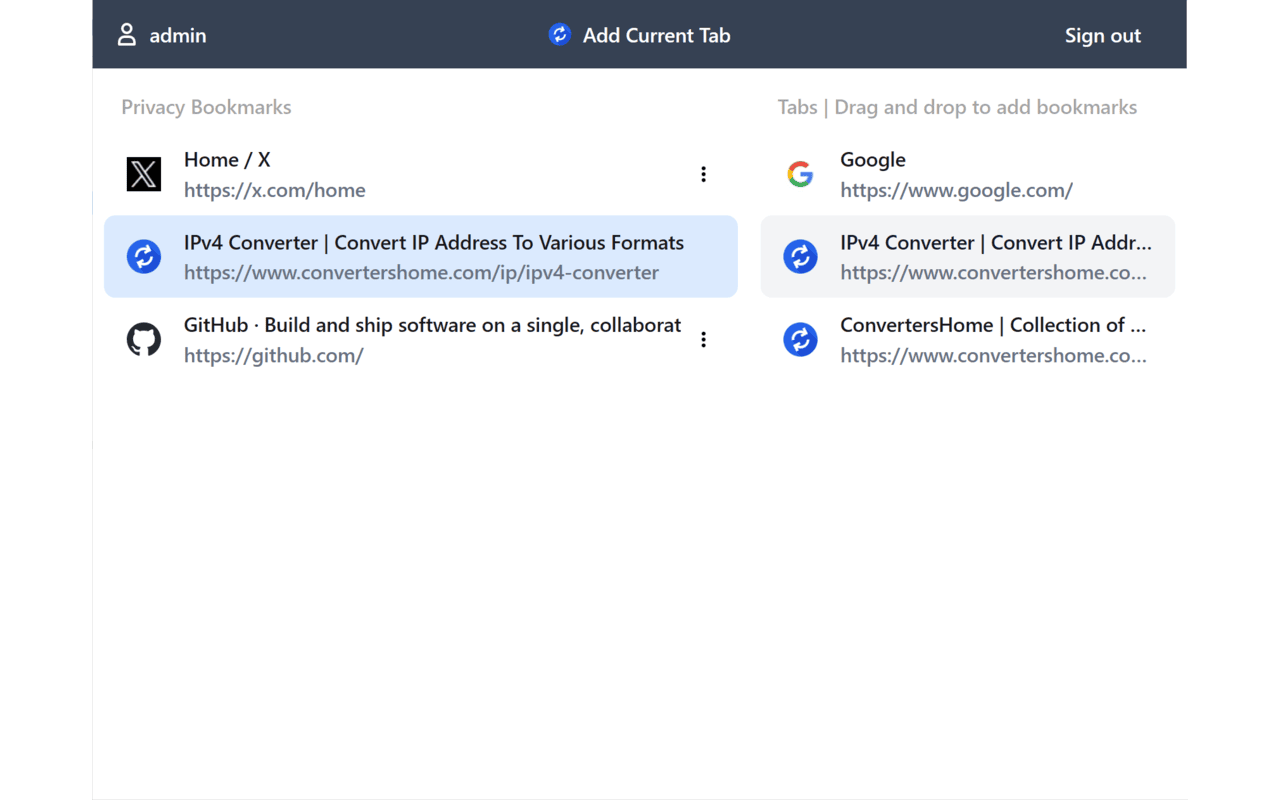1280x800 pixels.
Task: Click the GitHub logo in the bookmarks list
Action: point(144,339)
